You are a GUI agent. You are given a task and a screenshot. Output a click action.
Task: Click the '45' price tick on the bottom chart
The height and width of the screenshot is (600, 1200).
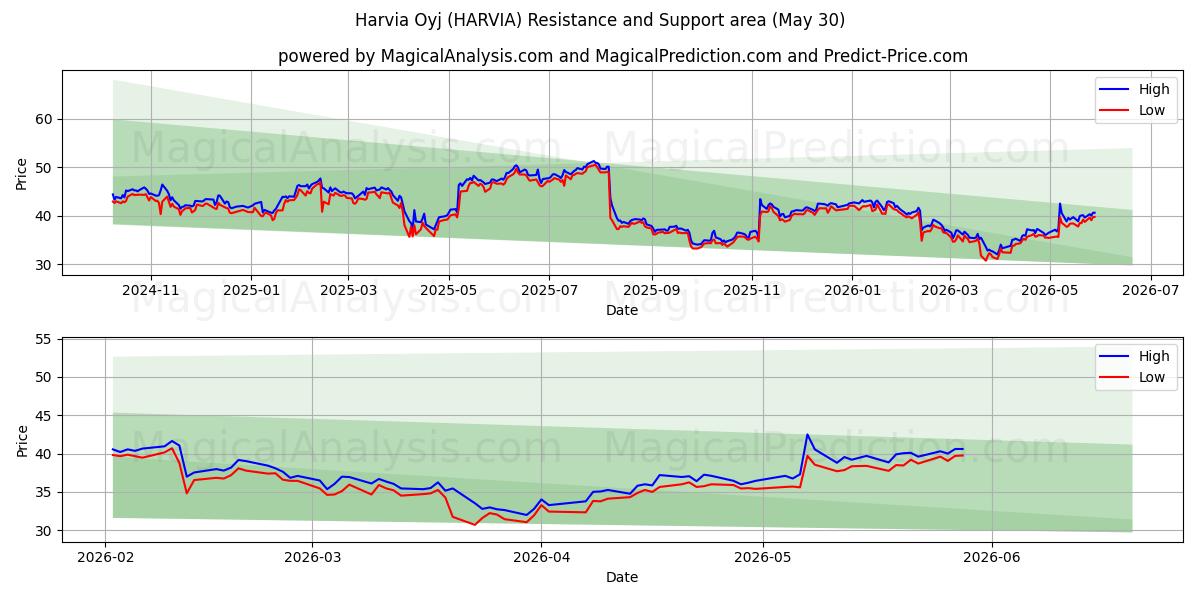[x=46, y=416]
